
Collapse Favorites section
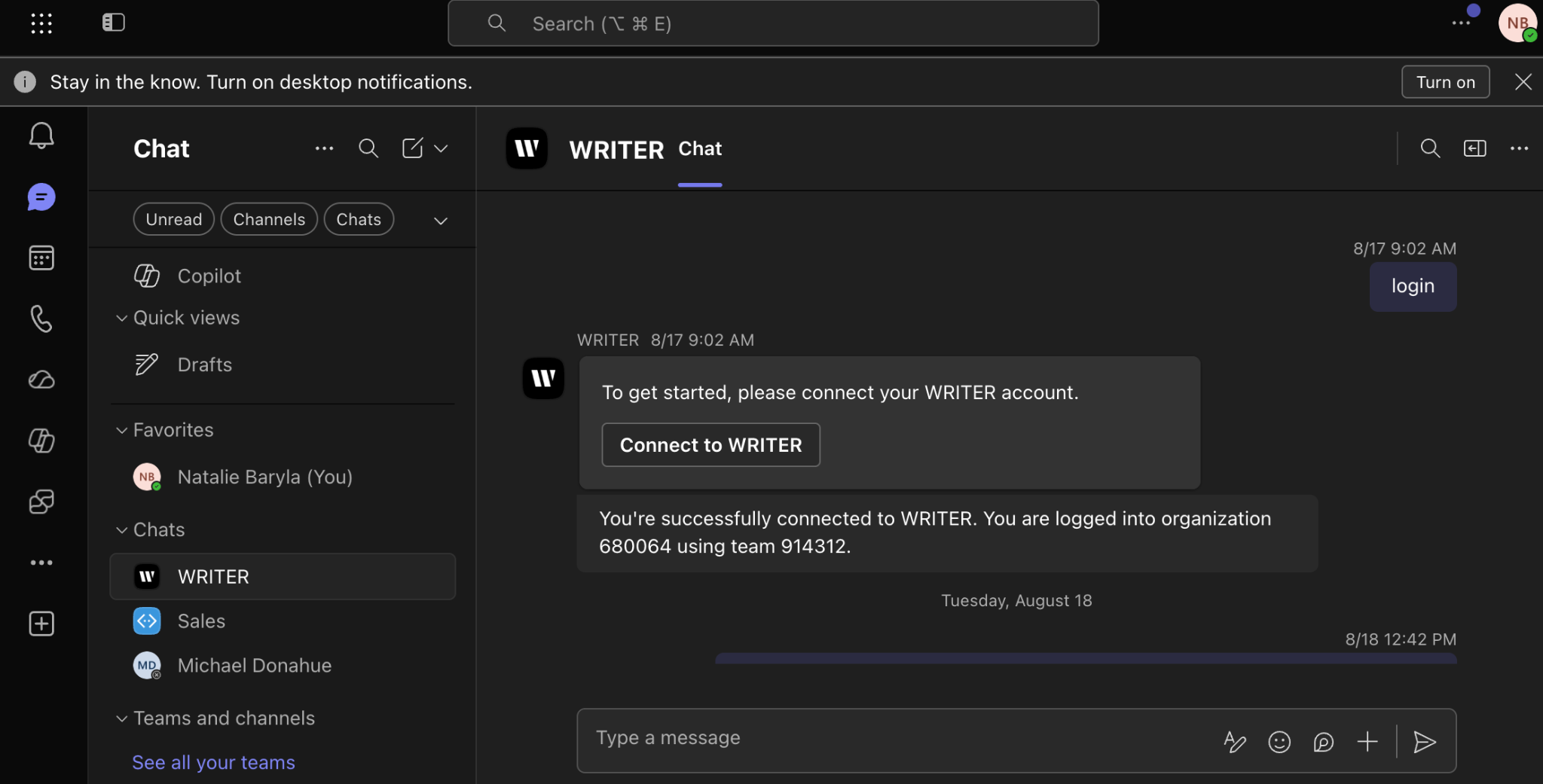pyautogui.click(x=121, y=430)
